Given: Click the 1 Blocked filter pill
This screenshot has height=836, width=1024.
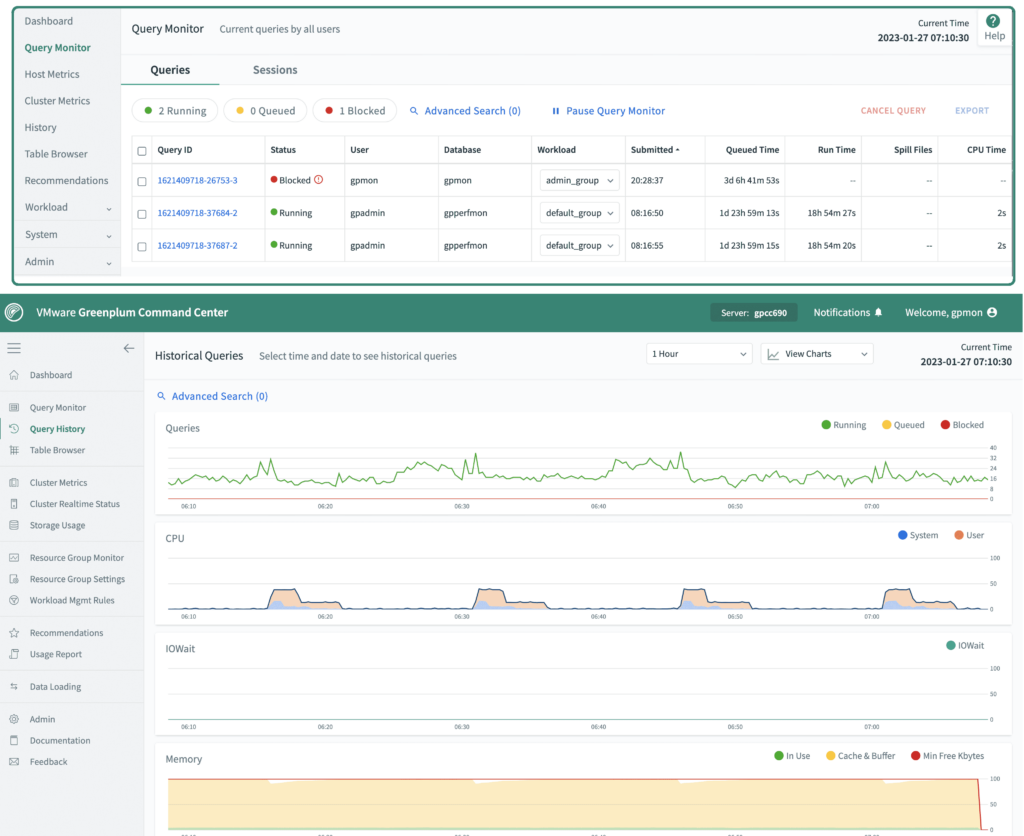Looking at the screenshot, I should point(354,111).
